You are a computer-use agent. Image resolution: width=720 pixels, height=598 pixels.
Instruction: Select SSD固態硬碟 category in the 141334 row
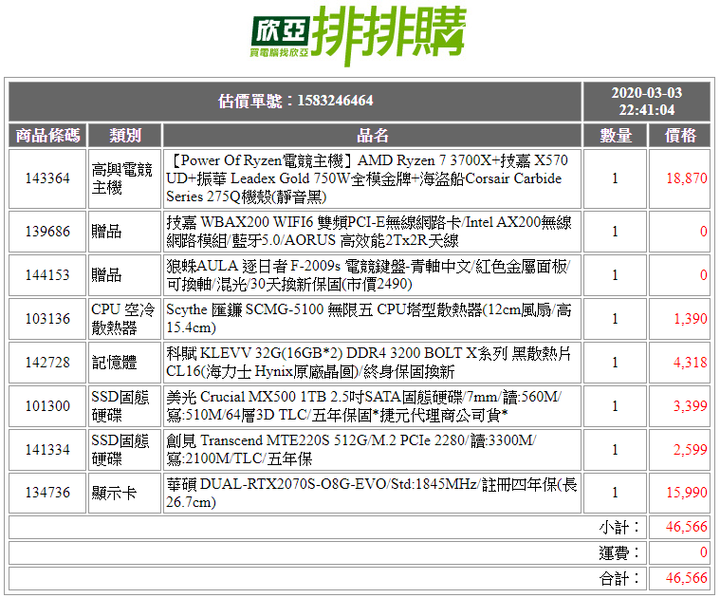click(120, 450)
